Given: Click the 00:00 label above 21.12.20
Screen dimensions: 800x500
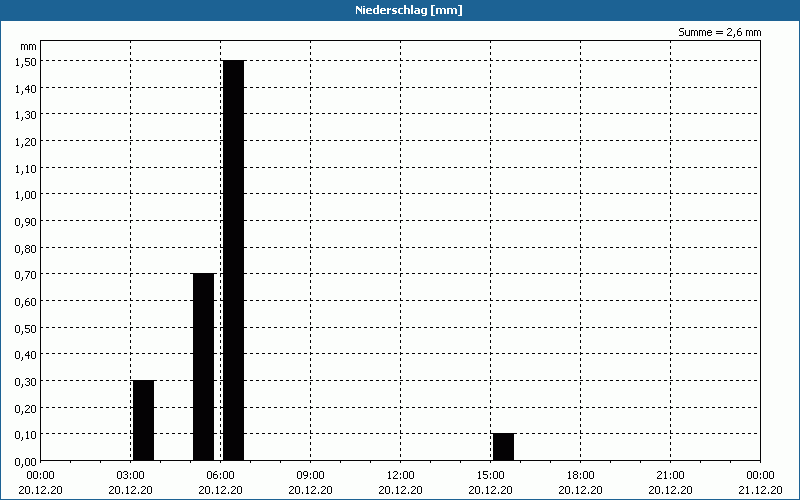Looking at the screenshot, I should tap(760, 476).
